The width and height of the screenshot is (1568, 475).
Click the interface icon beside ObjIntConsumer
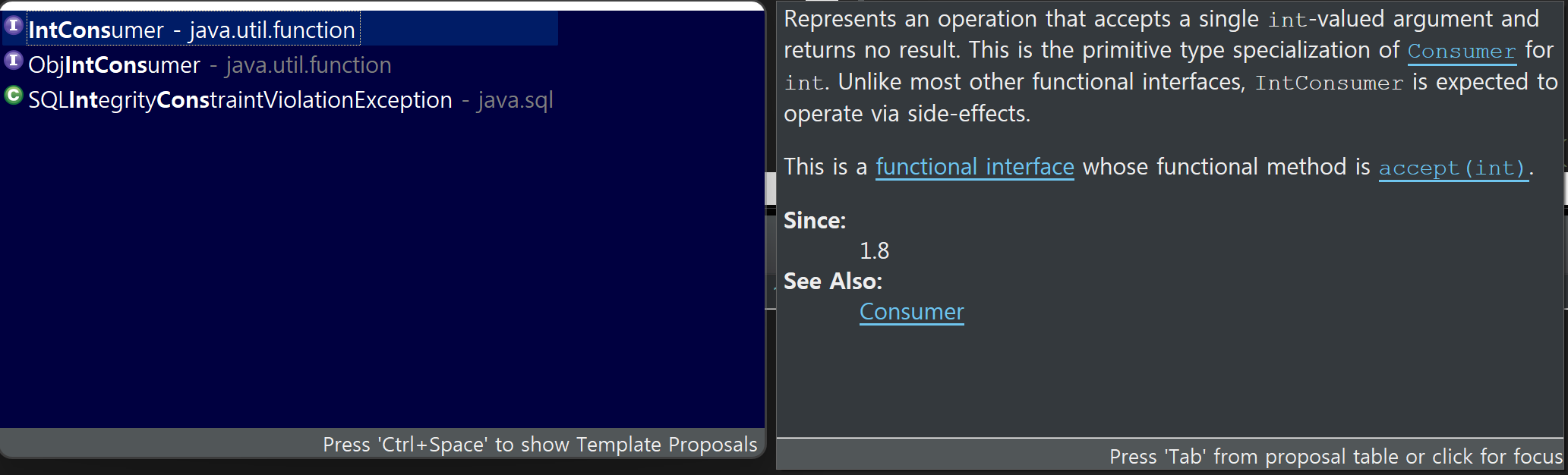13,61
